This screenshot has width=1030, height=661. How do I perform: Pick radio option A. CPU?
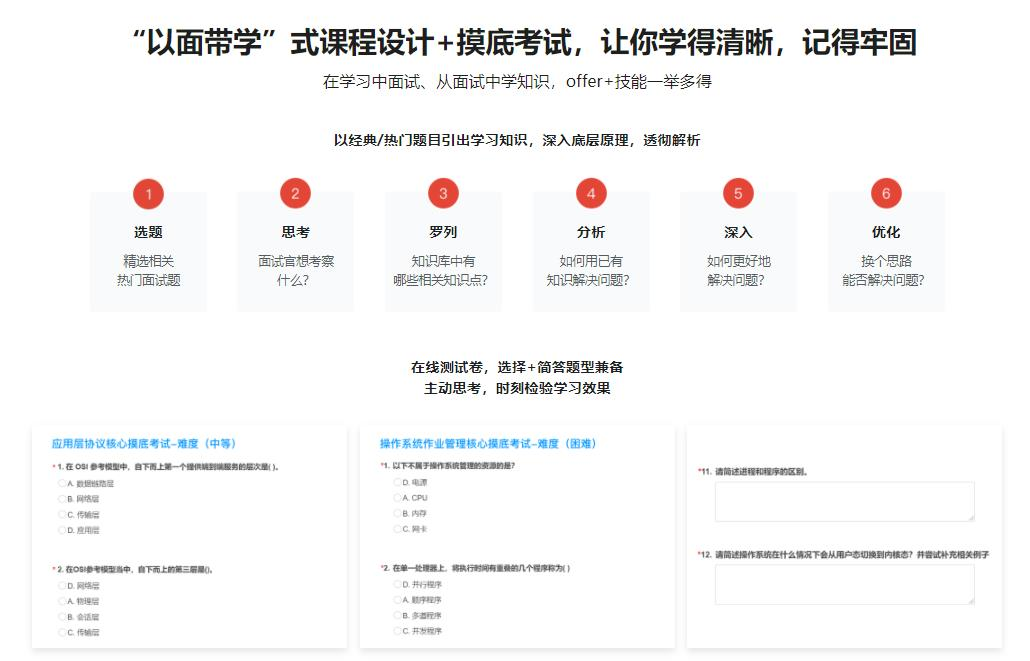click(x=398, y=498)
